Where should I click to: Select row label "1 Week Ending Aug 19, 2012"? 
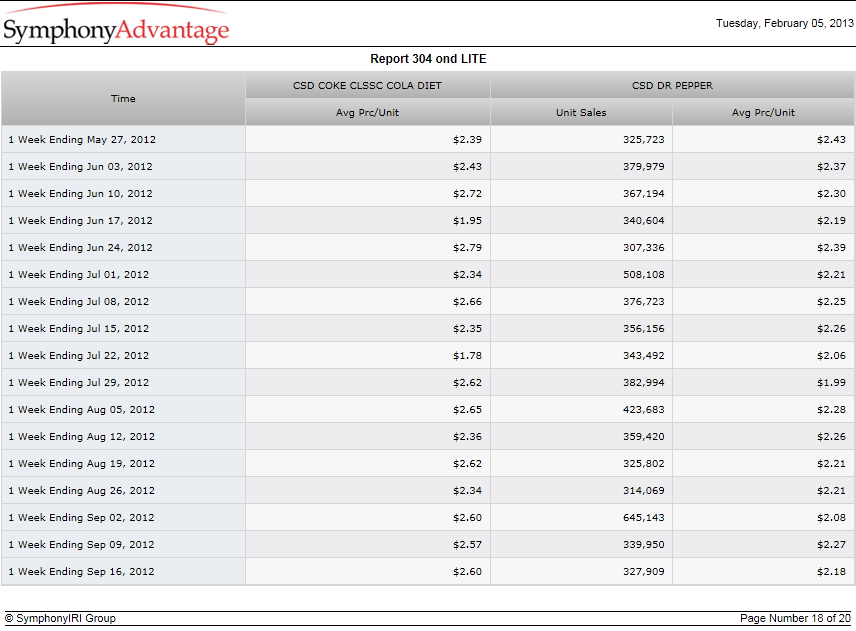pyautogui.click(x=81, y=464)
